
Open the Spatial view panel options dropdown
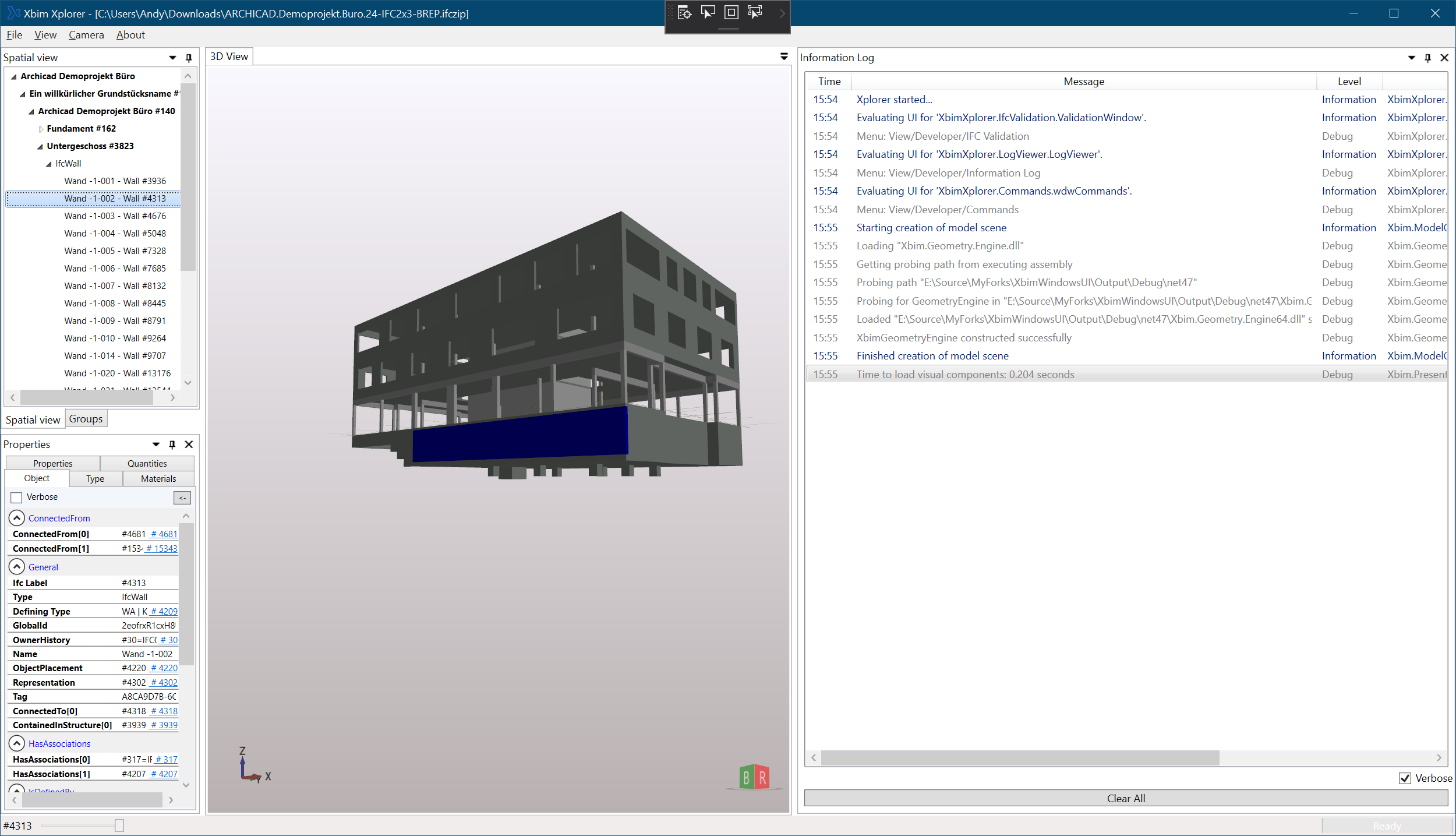[172, 58]
